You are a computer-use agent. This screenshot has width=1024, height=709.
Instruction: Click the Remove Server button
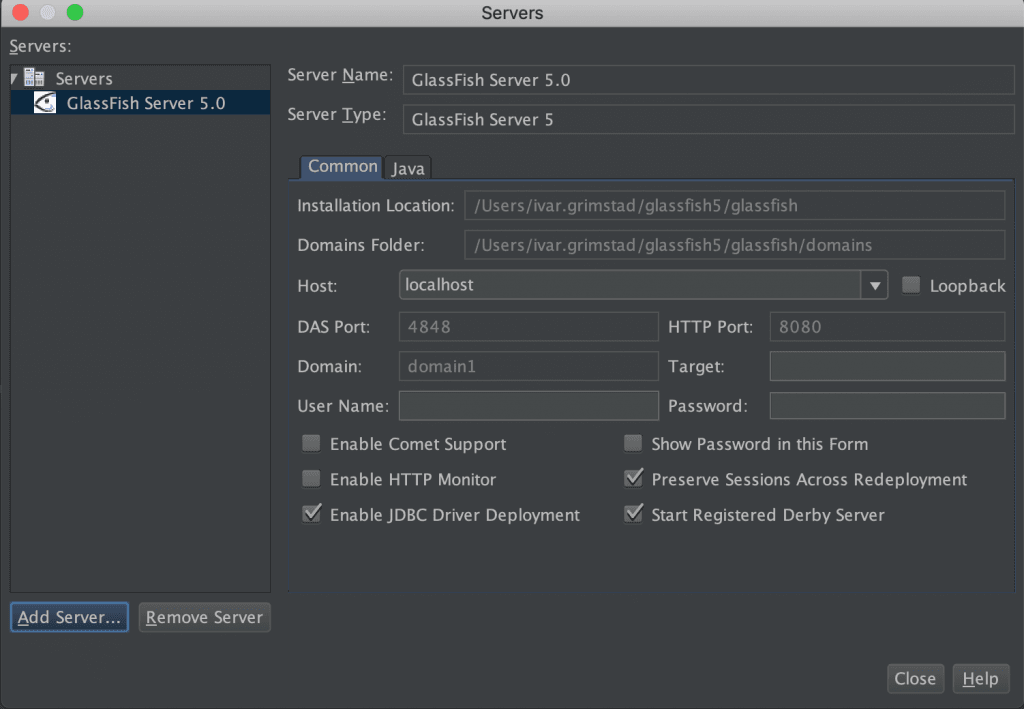point(204,617)
